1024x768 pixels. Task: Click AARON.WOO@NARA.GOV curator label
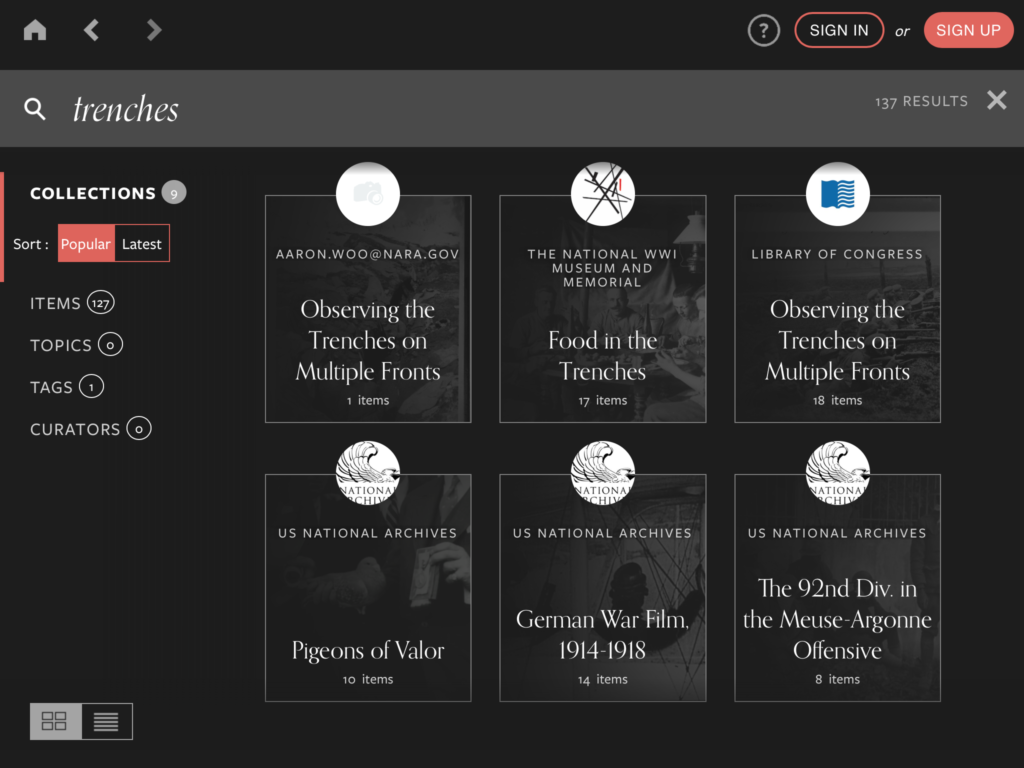tap(368, 254)
